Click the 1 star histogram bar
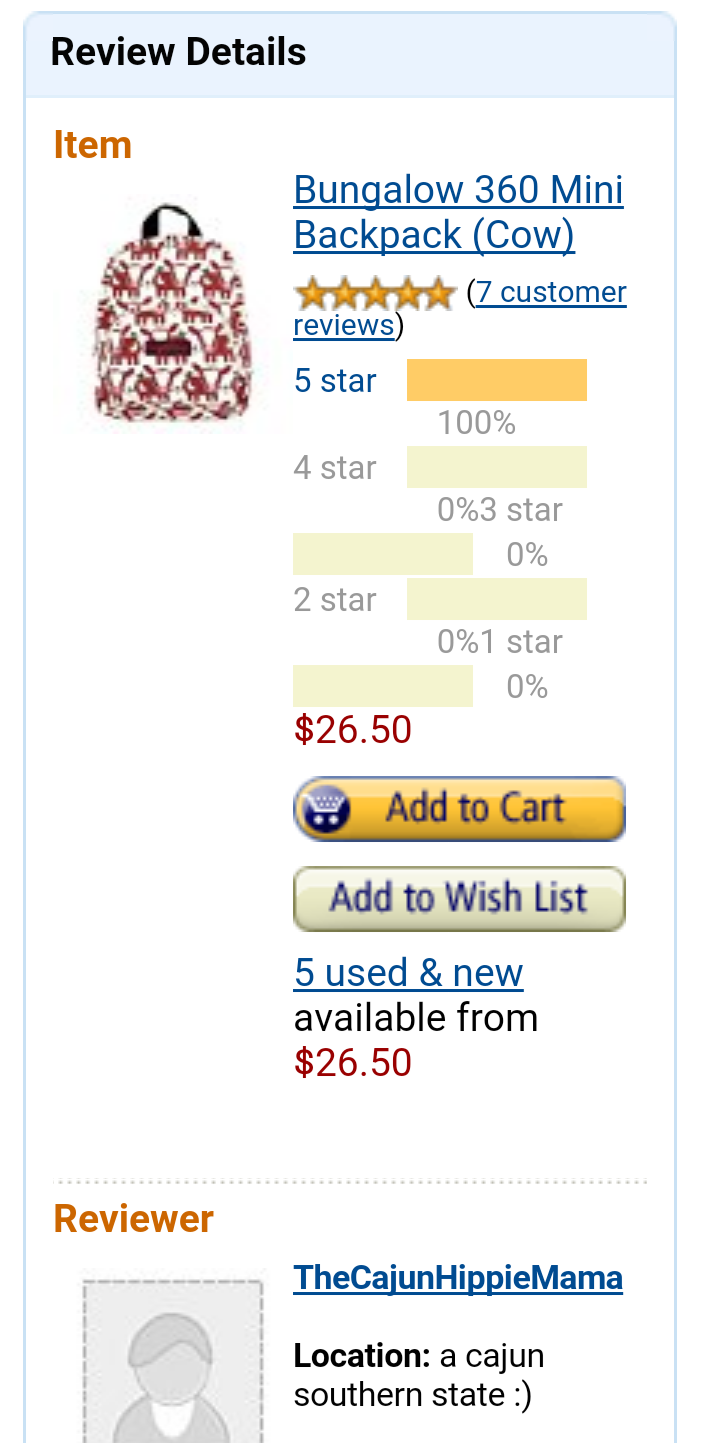This screenshot has height=1443, width=701. [382, 686]
